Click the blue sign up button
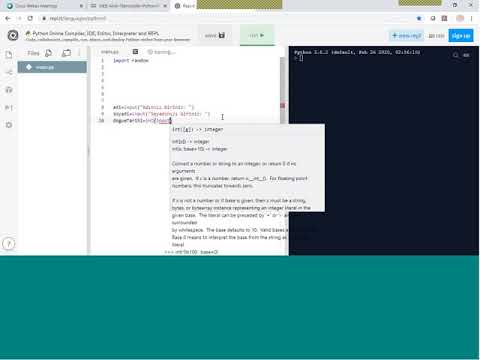The height and width of the screenshot is (360, 480). 461,36
